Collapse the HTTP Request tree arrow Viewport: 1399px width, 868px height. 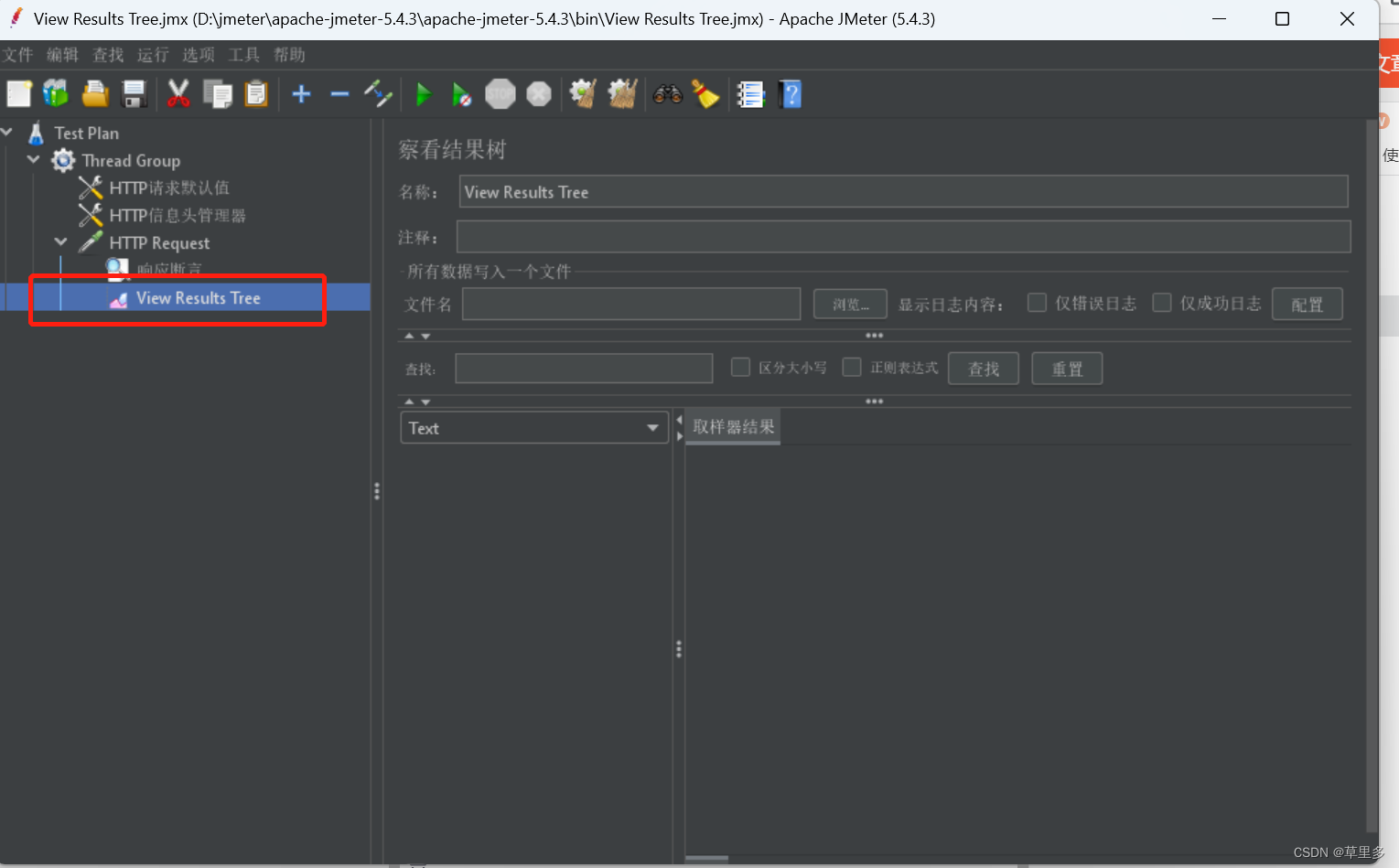tap(60, 242)
